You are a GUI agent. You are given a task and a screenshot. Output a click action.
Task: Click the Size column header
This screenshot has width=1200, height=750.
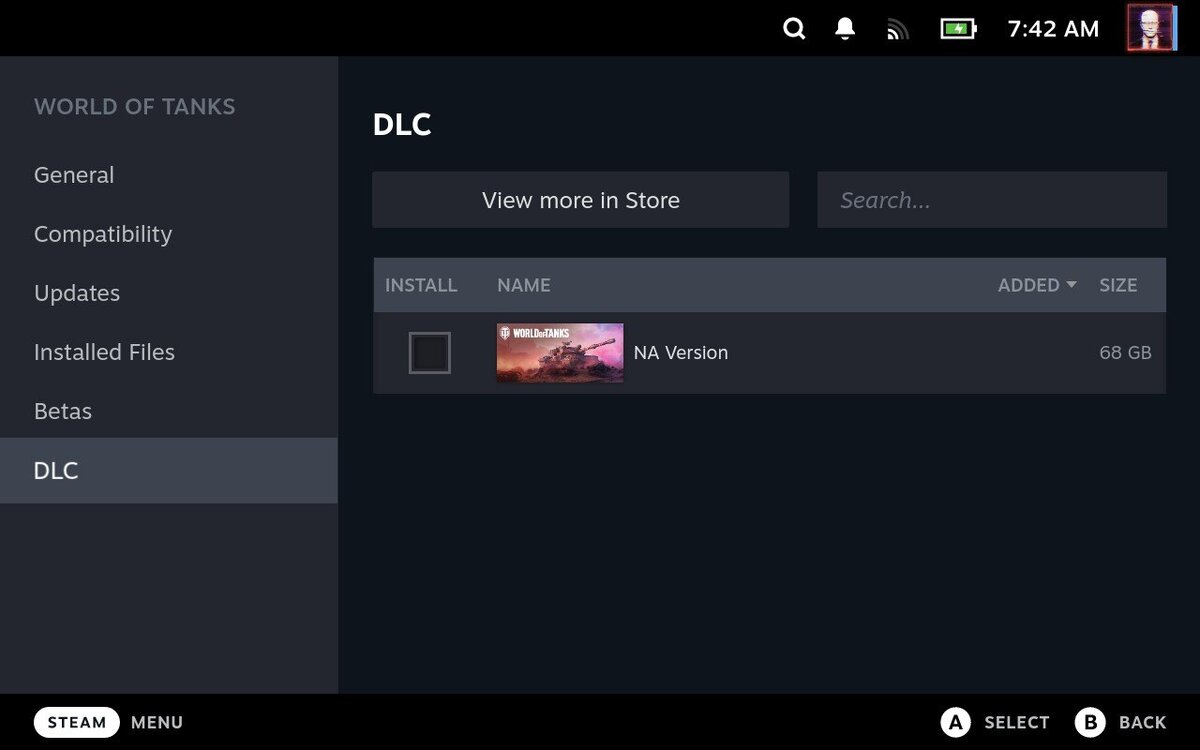(x=1118, y=285)
